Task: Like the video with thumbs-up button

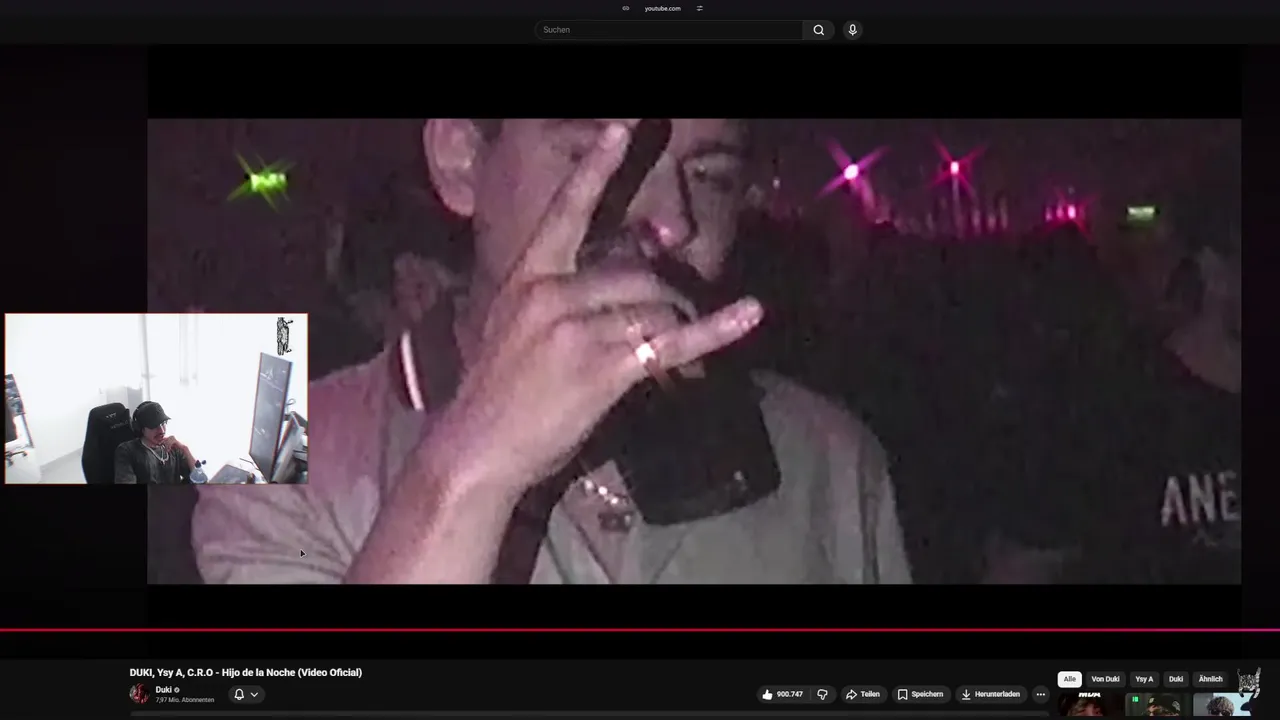Action: (782, 694)
